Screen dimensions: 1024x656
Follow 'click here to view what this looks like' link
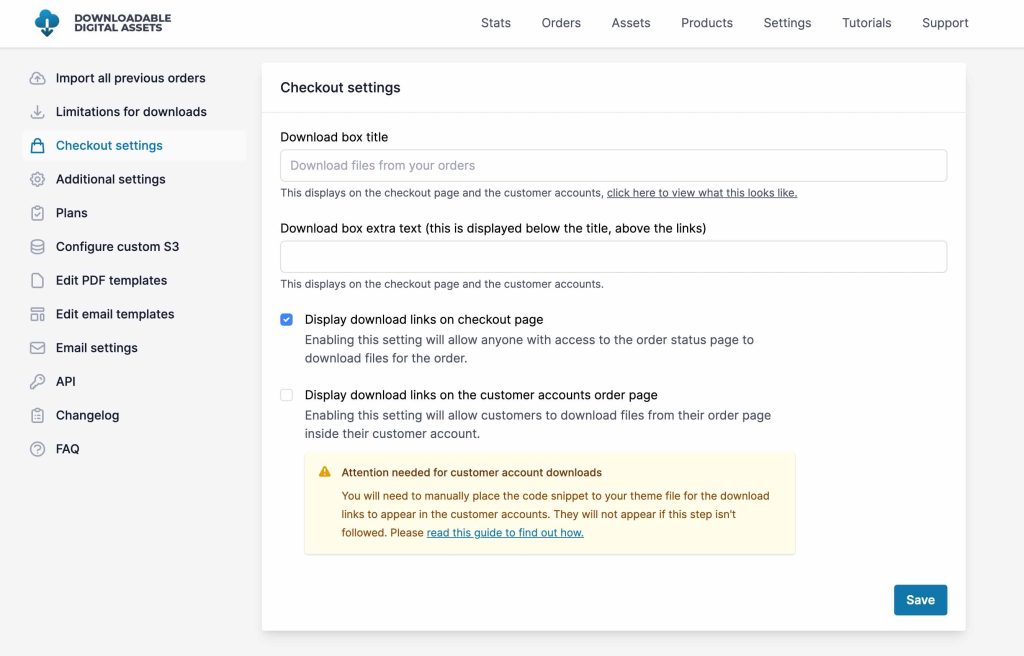pyautogui.click(x=701, y=193)
